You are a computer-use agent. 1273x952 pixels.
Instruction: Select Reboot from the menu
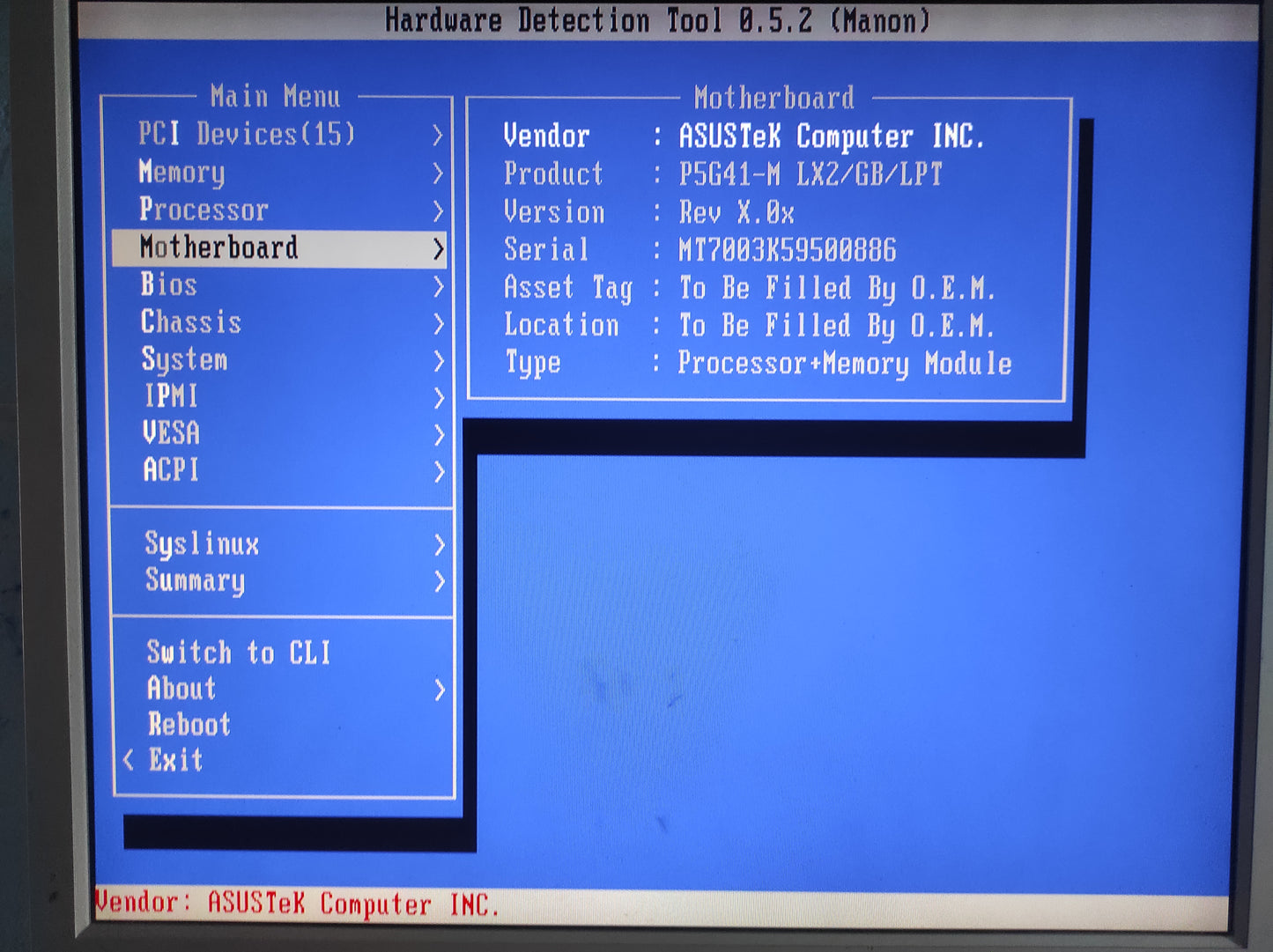coord(189,725)
